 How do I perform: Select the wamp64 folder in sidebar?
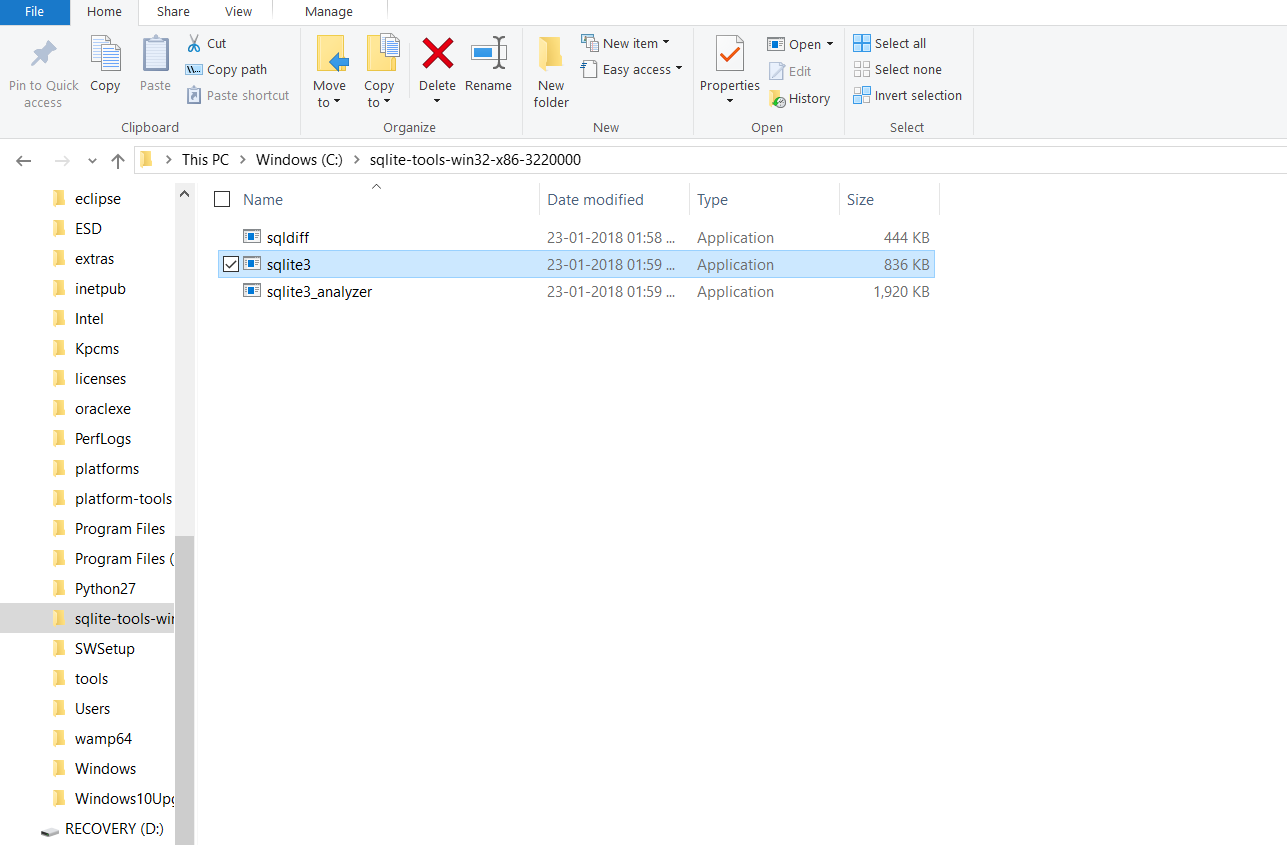coord(103,738)
